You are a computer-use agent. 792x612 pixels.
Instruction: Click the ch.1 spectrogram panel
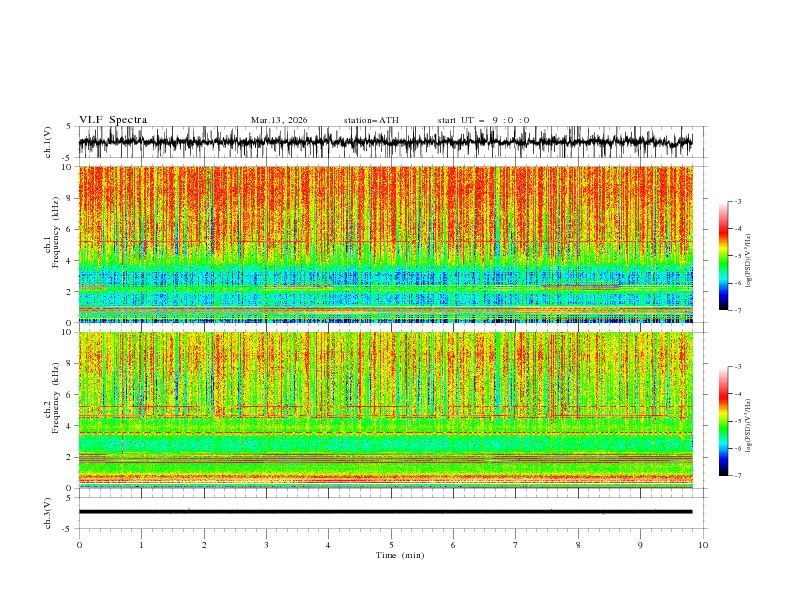tap(385, 244)
